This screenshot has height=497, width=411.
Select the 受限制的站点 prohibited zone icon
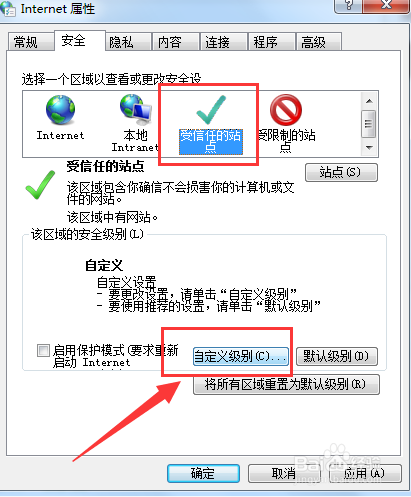(x=286, y=110)
